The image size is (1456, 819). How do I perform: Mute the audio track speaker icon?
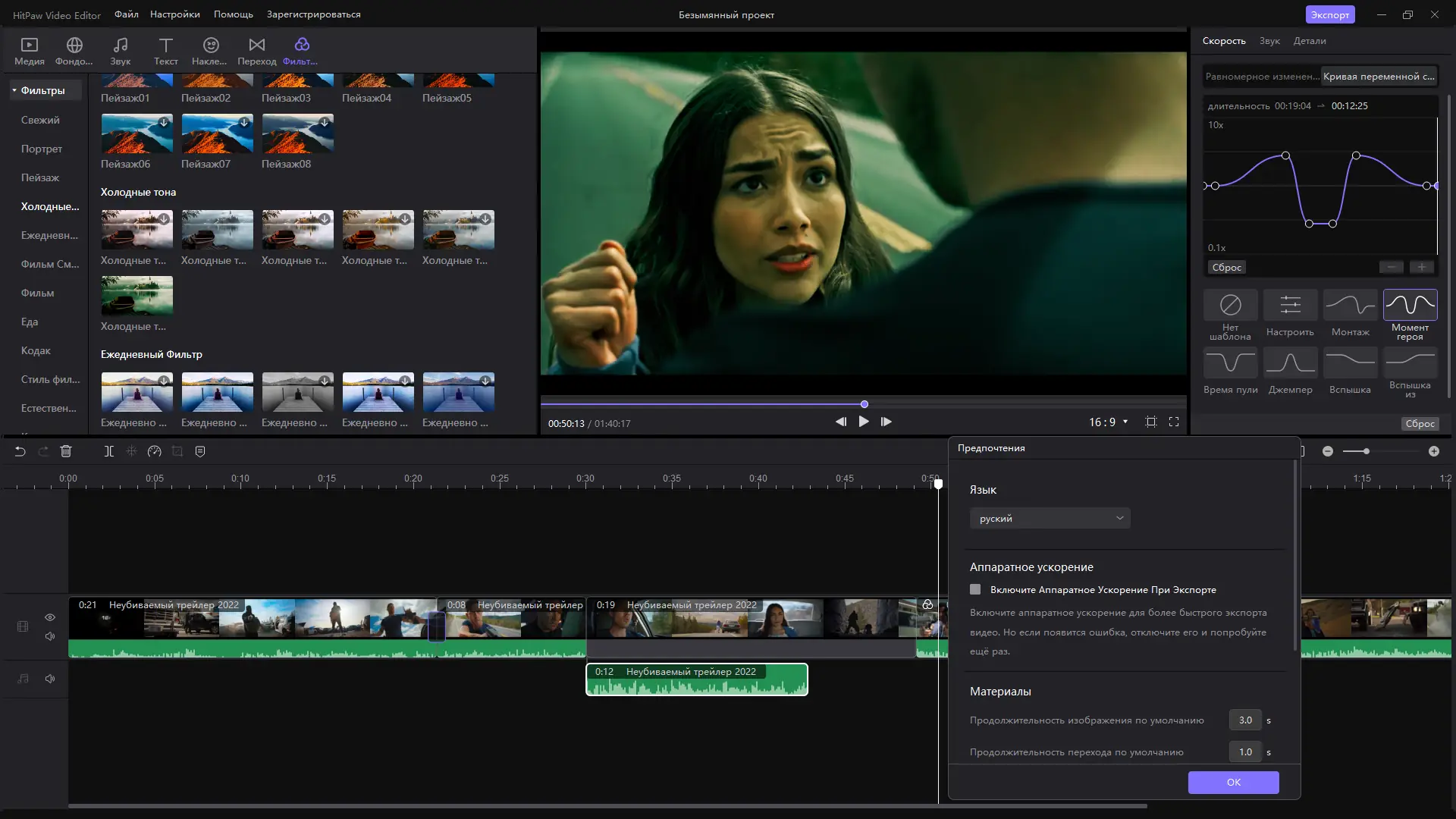[x=50, y=679]
